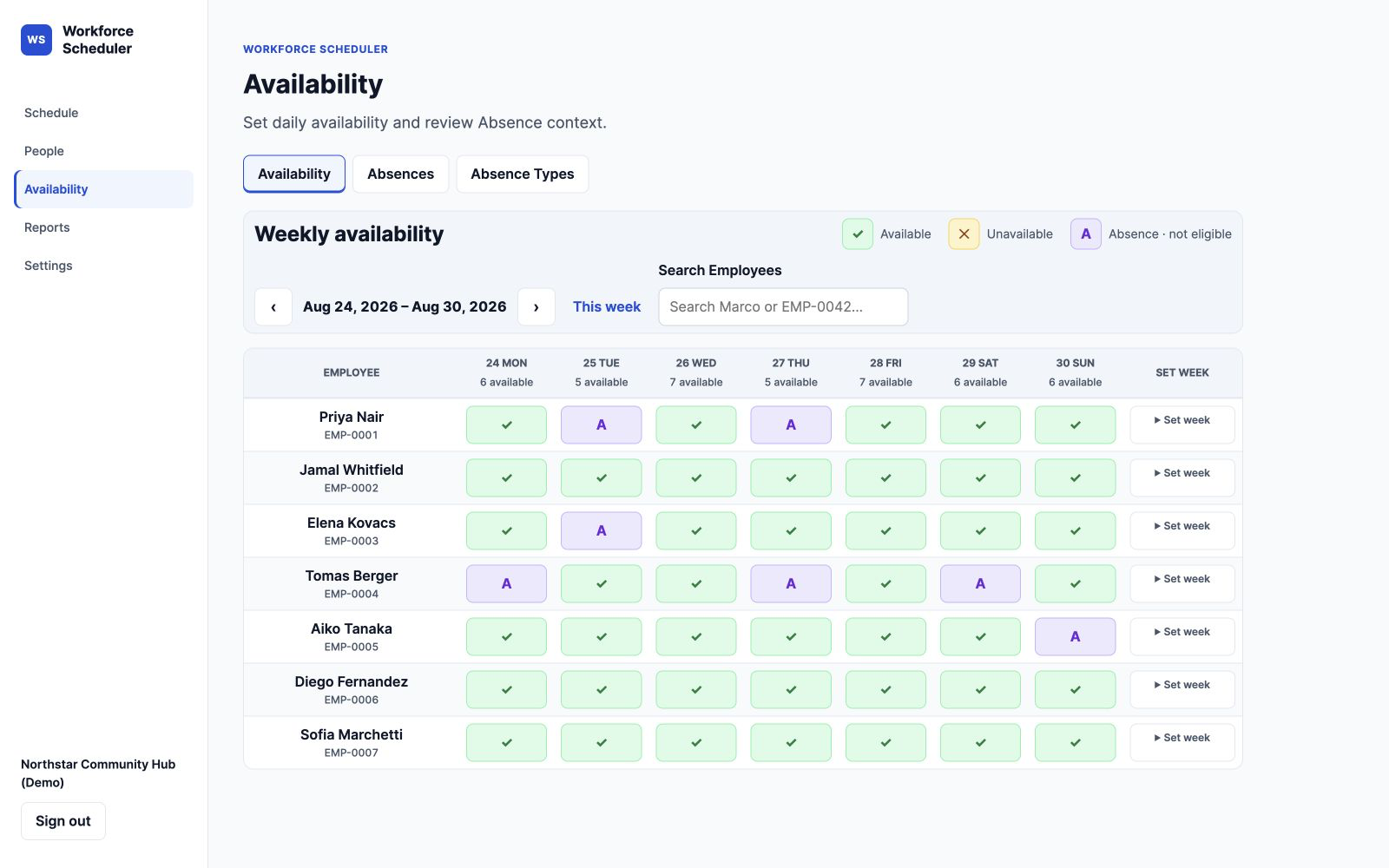Image resolution: width=1389 pixels, height=868 pixels.
Task: Toggle Diego Fernandez's Friday availability
Action: [885, 690]
